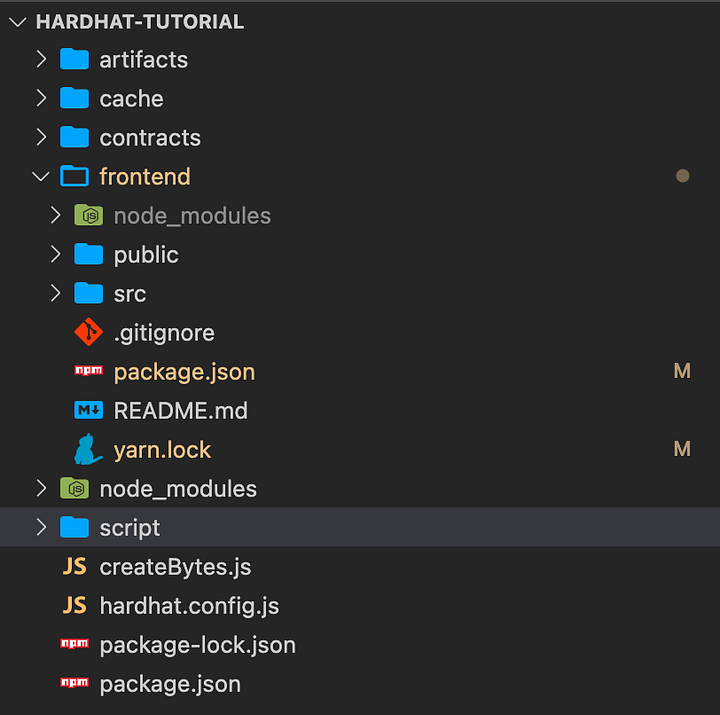Click the npm icon next to frontend package.json

pyautogui.click(x=88, y=372)
